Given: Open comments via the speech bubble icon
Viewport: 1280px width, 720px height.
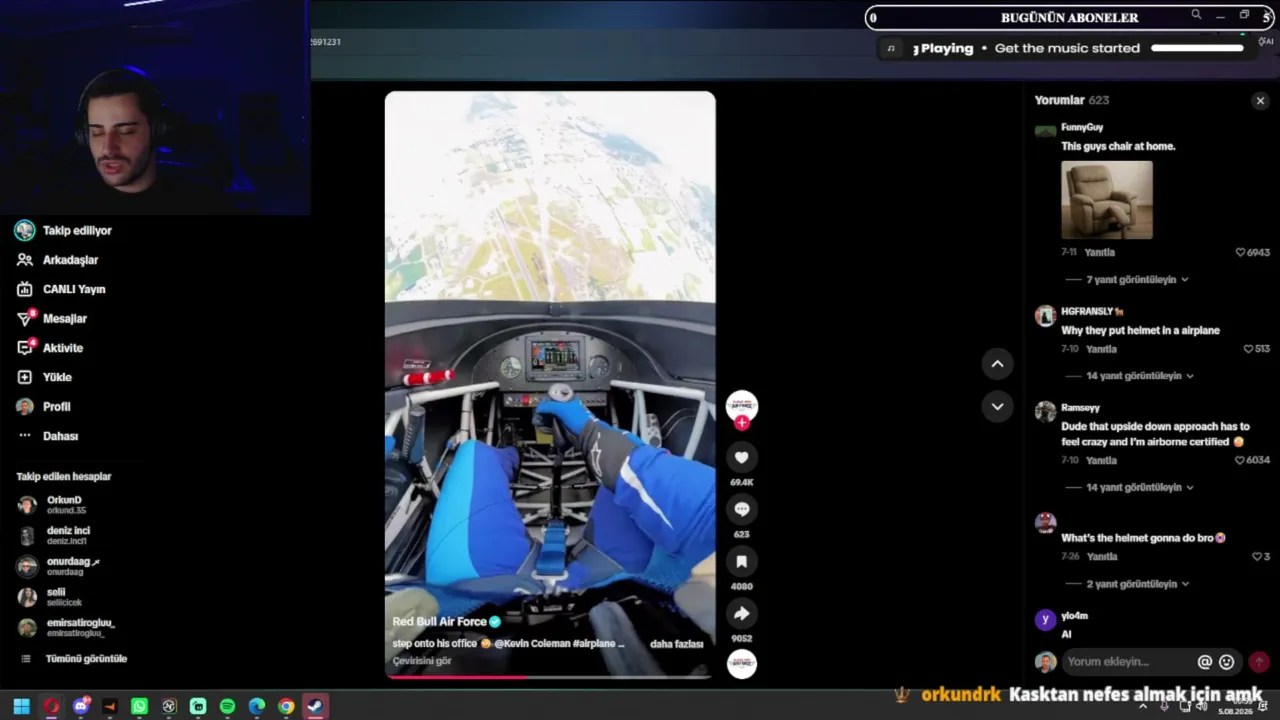Looking at the screenshot, I should click(x=741, y=510).
